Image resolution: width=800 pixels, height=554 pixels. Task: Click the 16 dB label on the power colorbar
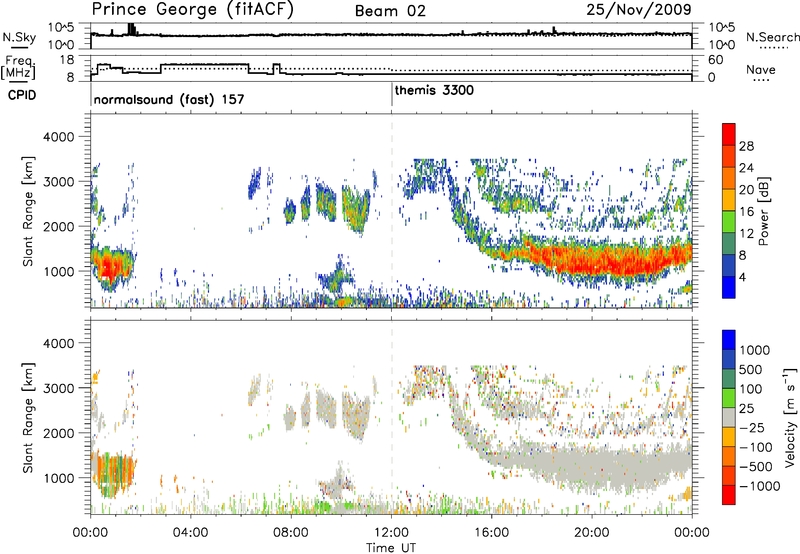tap(746, 212)
